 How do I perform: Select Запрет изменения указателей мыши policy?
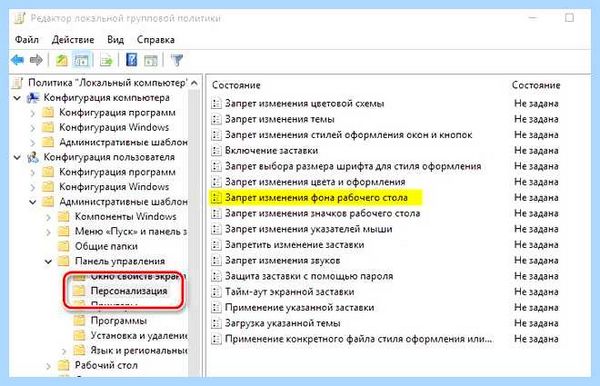pos(308,229)
